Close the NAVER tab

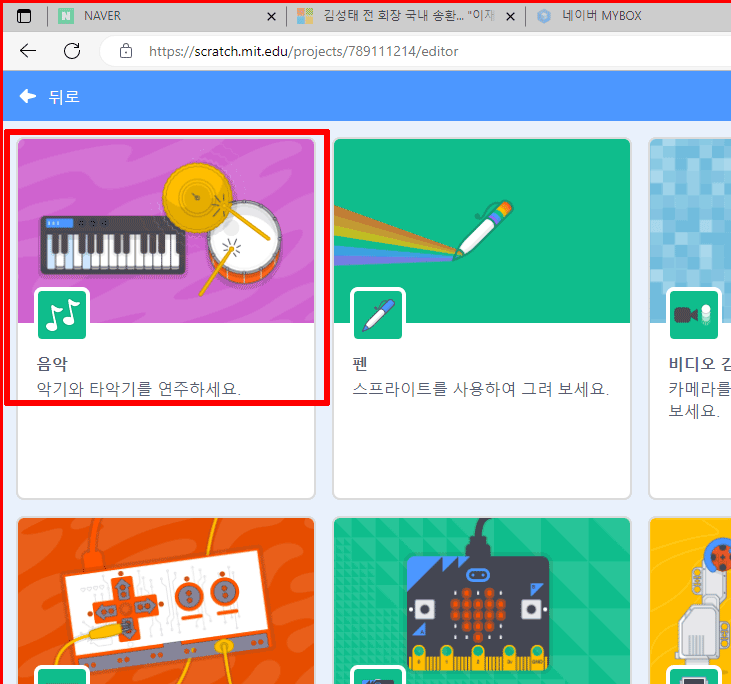pos(271,17)
